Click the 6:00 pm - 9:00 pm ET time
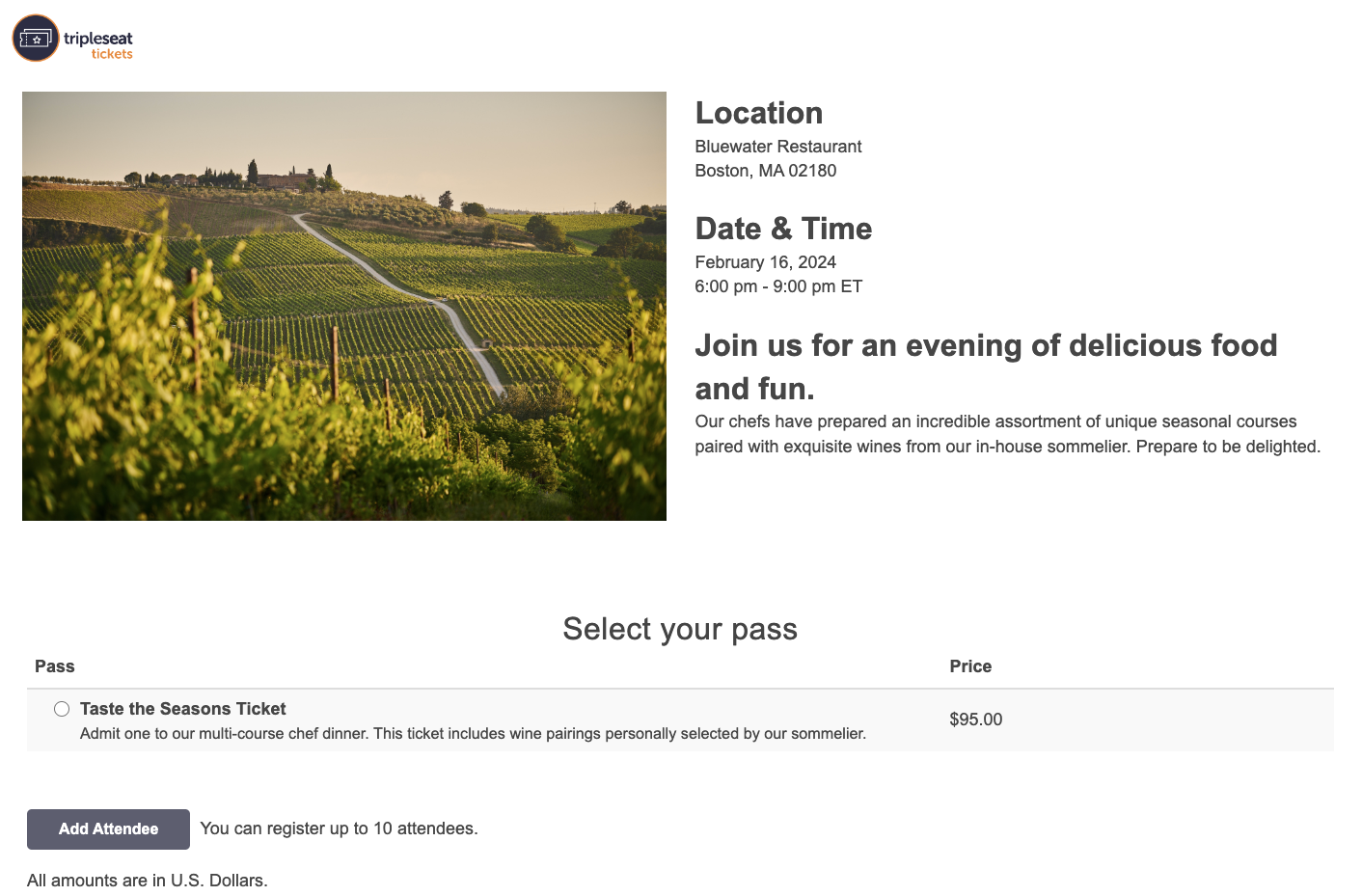 coord(778,286)
